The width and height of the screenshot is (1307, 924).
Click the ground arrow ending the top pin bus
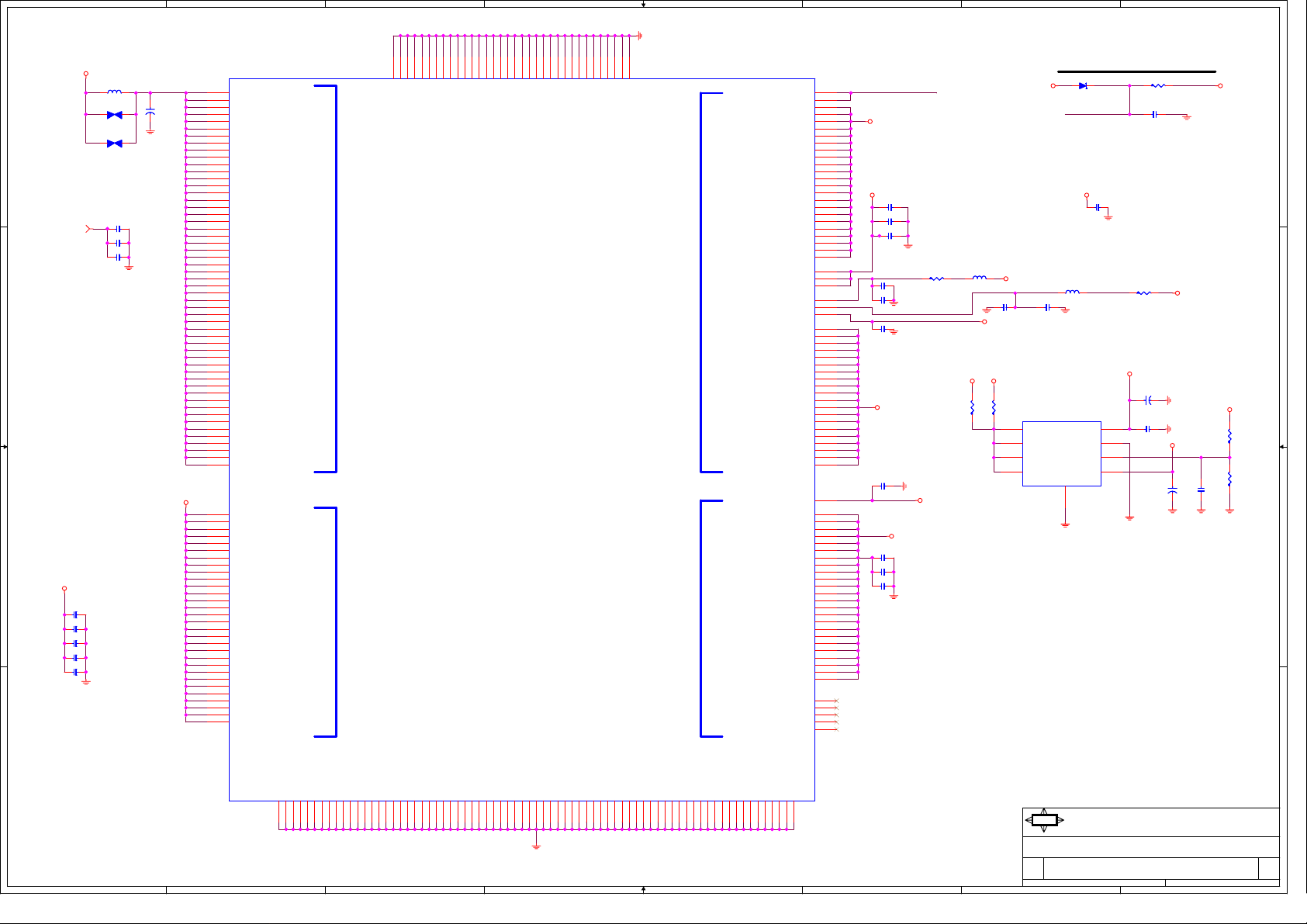tap(640, 36)
